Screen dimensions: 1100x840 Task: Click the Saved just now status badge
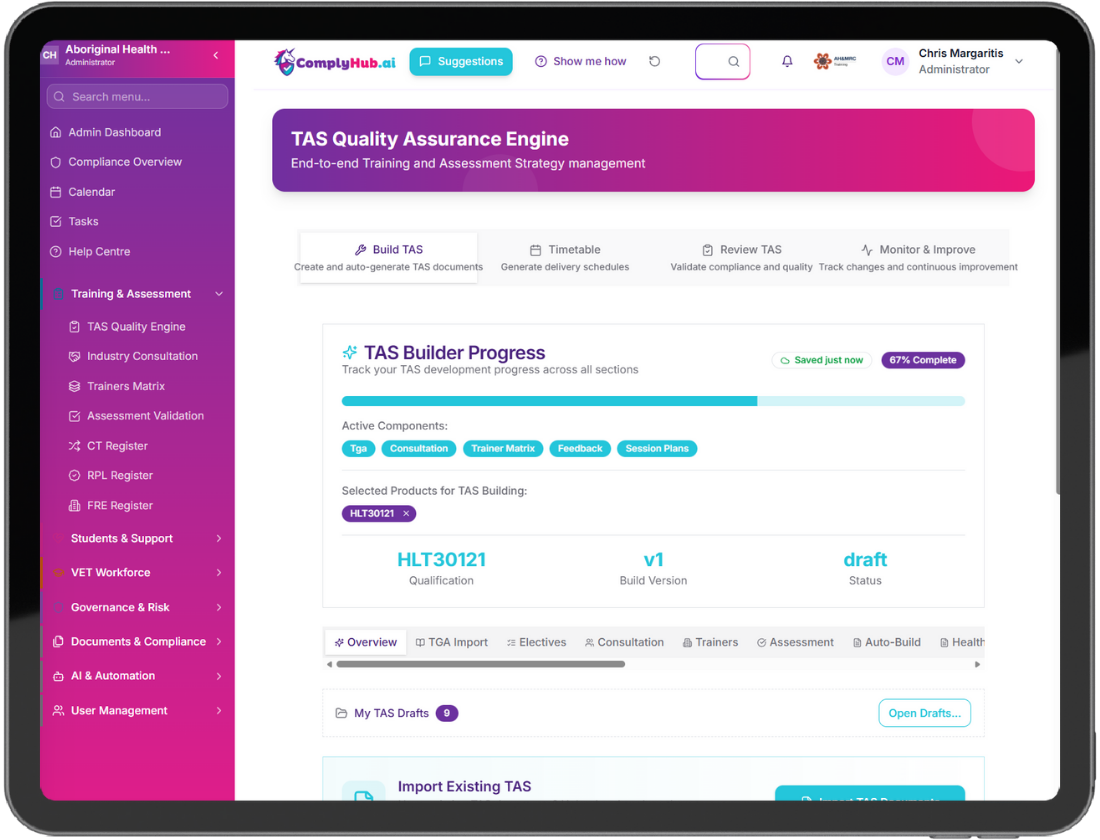[x=821, y=360]
